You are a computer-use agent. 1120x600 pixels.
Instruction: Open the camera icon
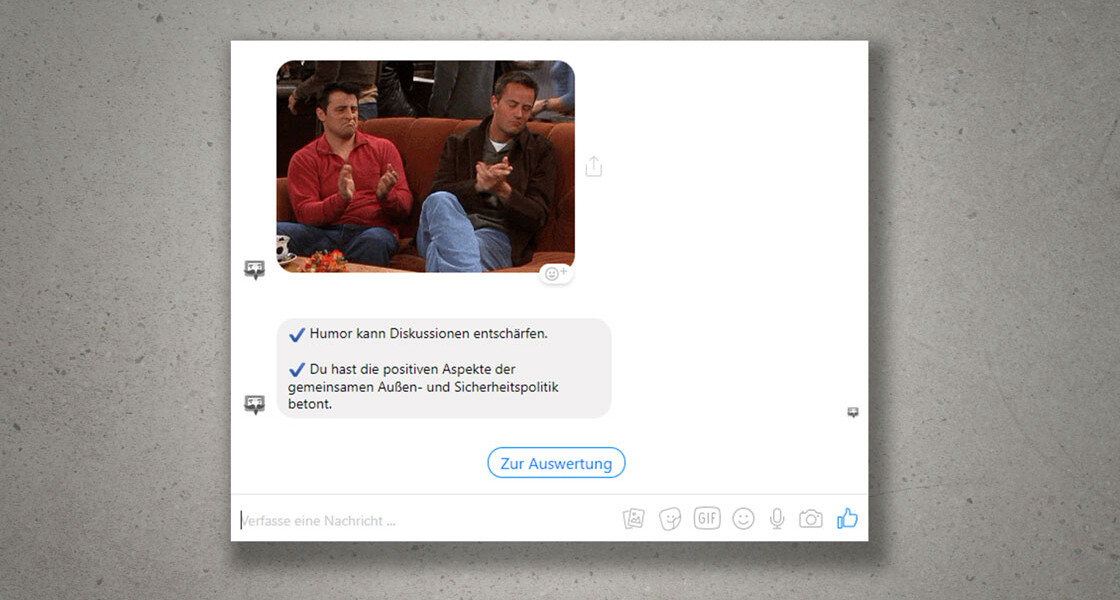point(811,519)
